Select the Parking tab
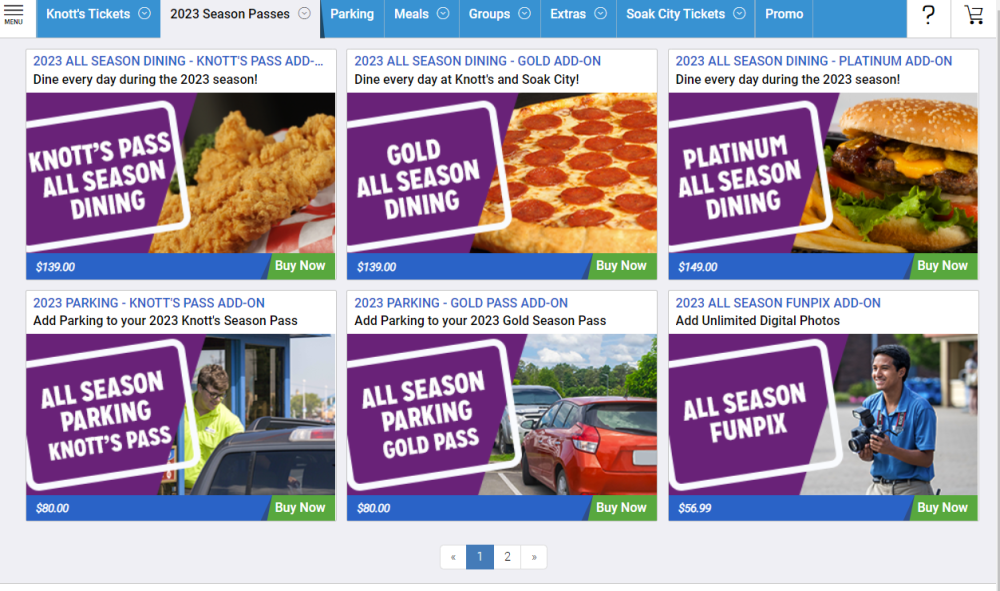 pyautogui.click(x=352, y=14)
